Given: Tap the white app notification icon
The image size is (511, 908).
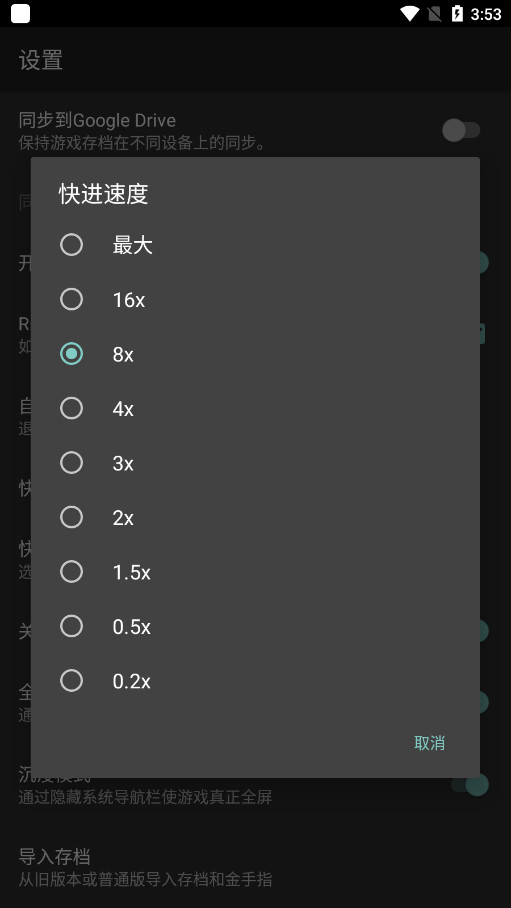Looking at the screenshot, I should (20, 13).
